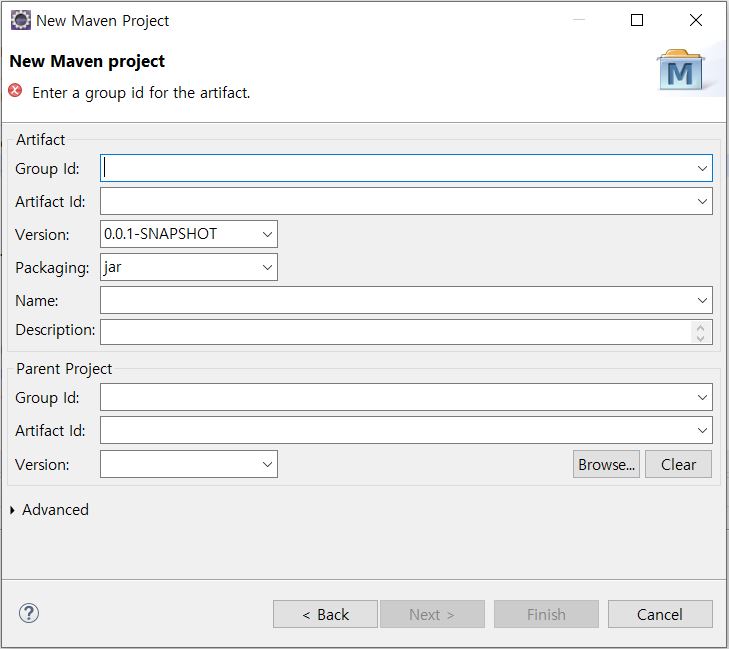The height and width of the screenshot is (649, 729).
Task: Open the Name field dropdown arrow
Action: (x=702, y=300)
